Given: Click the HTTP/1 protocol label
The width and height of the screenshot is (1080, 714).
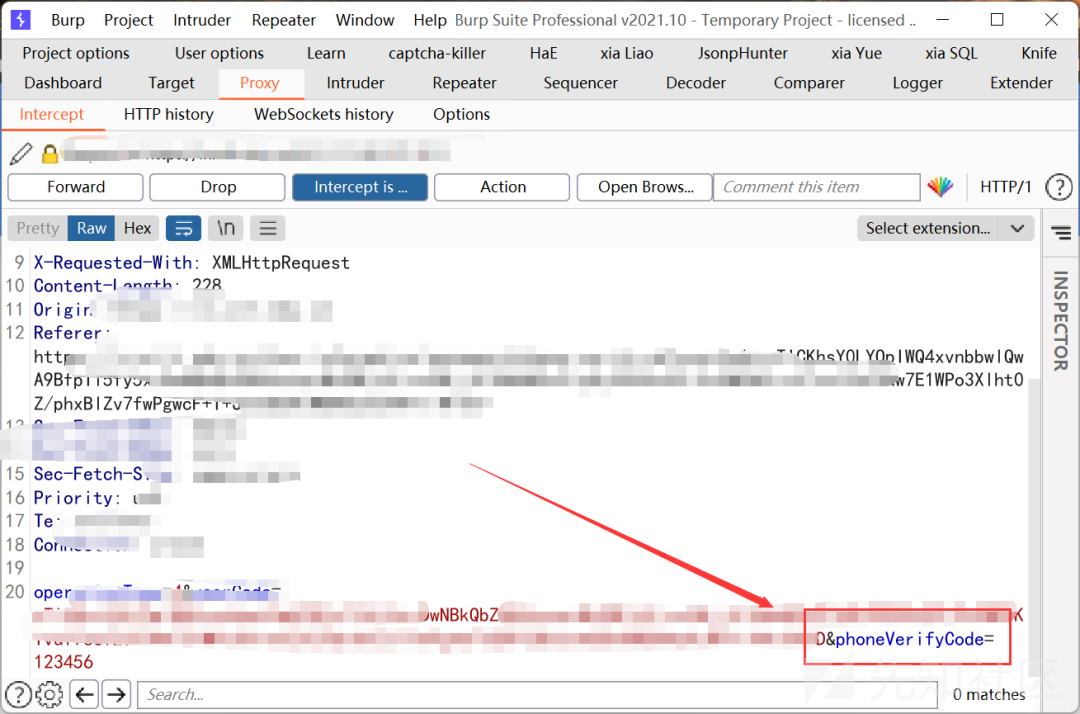Looking at the screenshot, I should 1006,187.
